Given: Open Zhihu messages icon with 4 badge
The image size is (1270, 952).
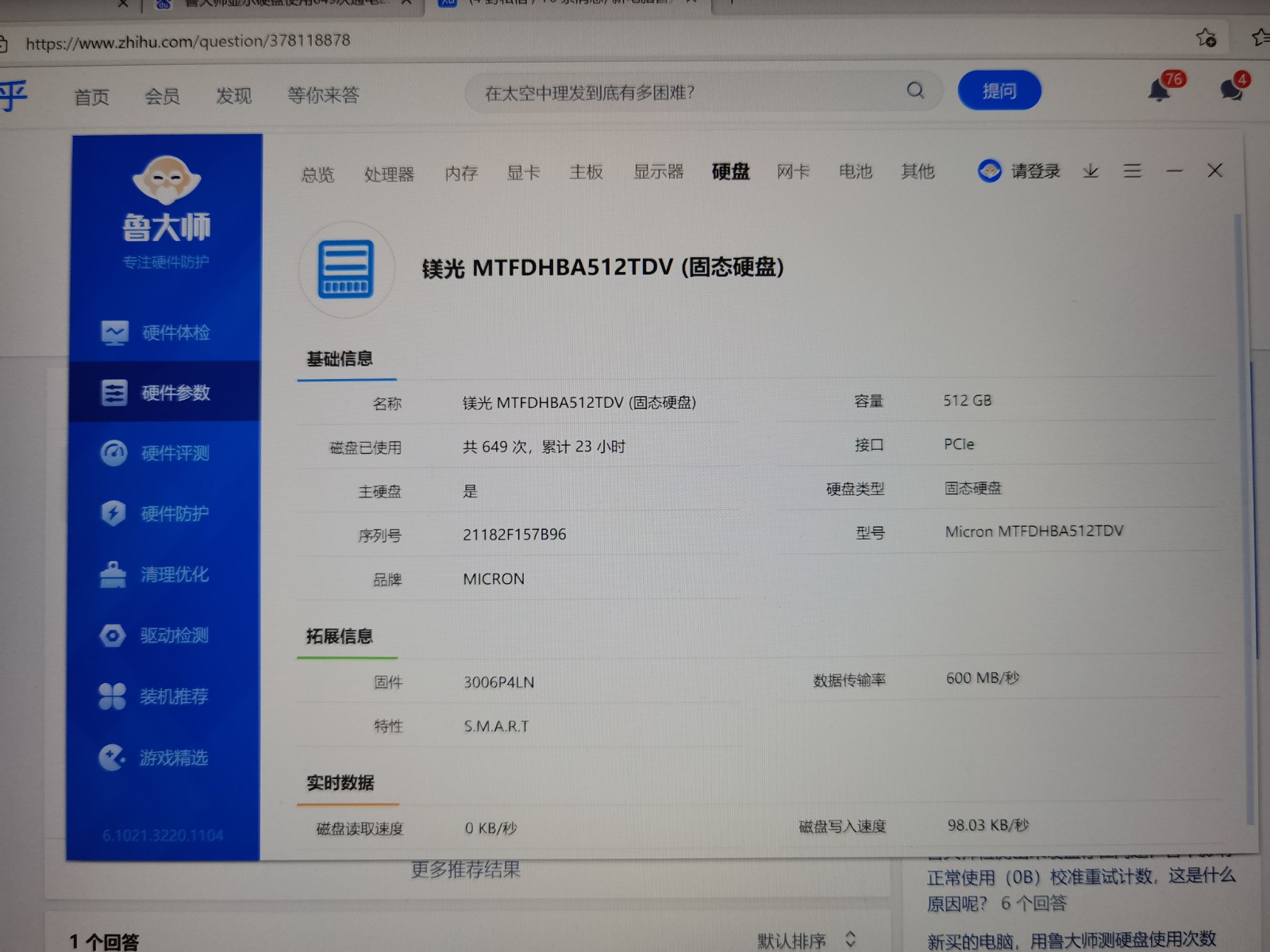Looking at the screenshot, I should (x=1232, y=89).
